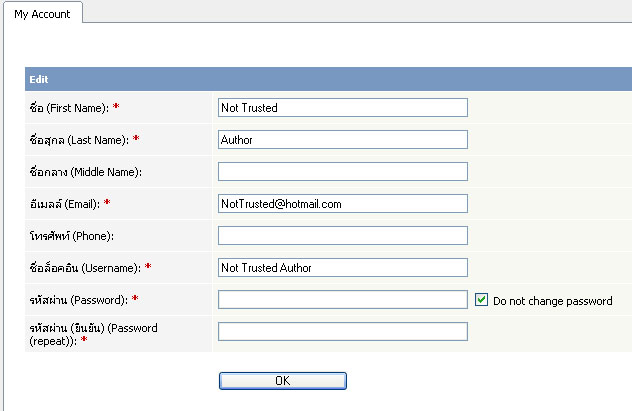Switch to the My Account tab
This screenshot has width=632, height=411.
(x=42, y=14)
